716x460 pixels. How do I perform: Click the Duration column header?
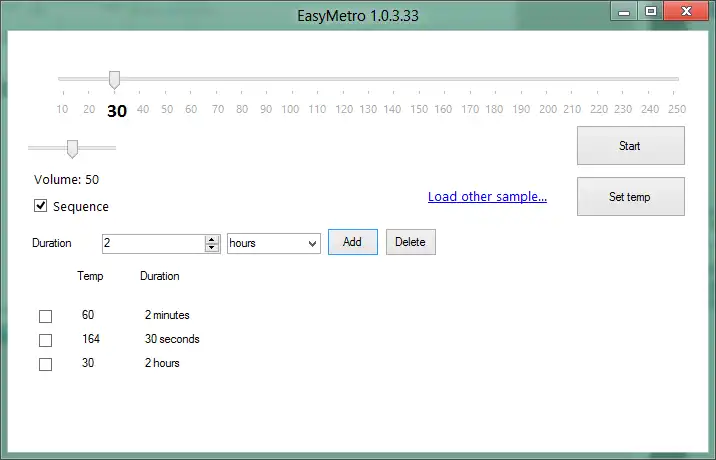coord(160,276)
